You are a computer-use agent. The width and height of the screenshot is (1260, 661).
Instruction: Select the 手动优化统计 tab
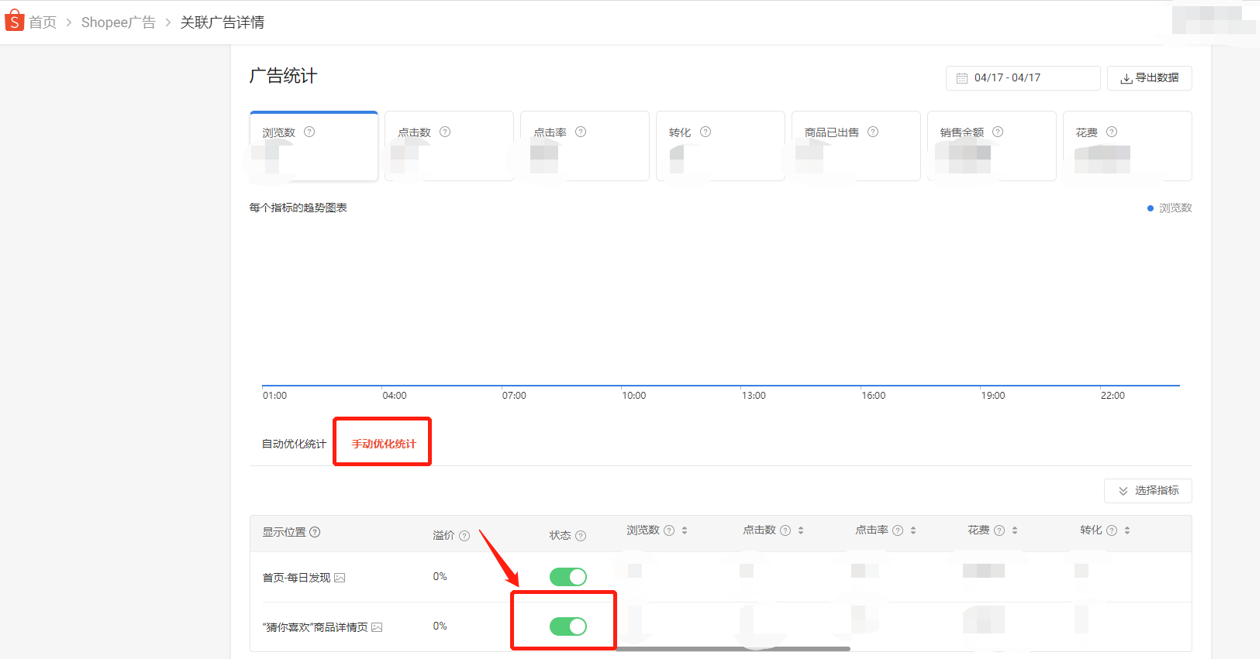(383, 444)
